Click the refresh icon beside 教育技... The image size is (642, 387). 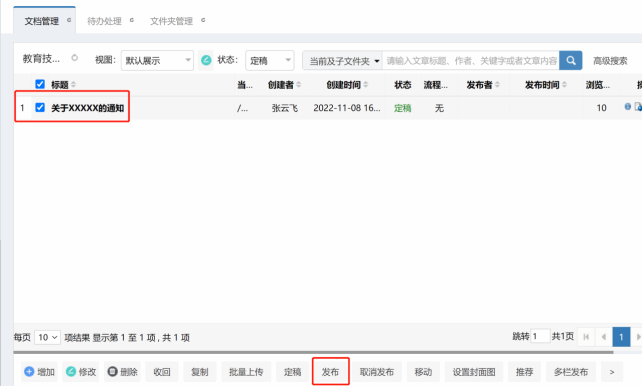pos(75,58)
